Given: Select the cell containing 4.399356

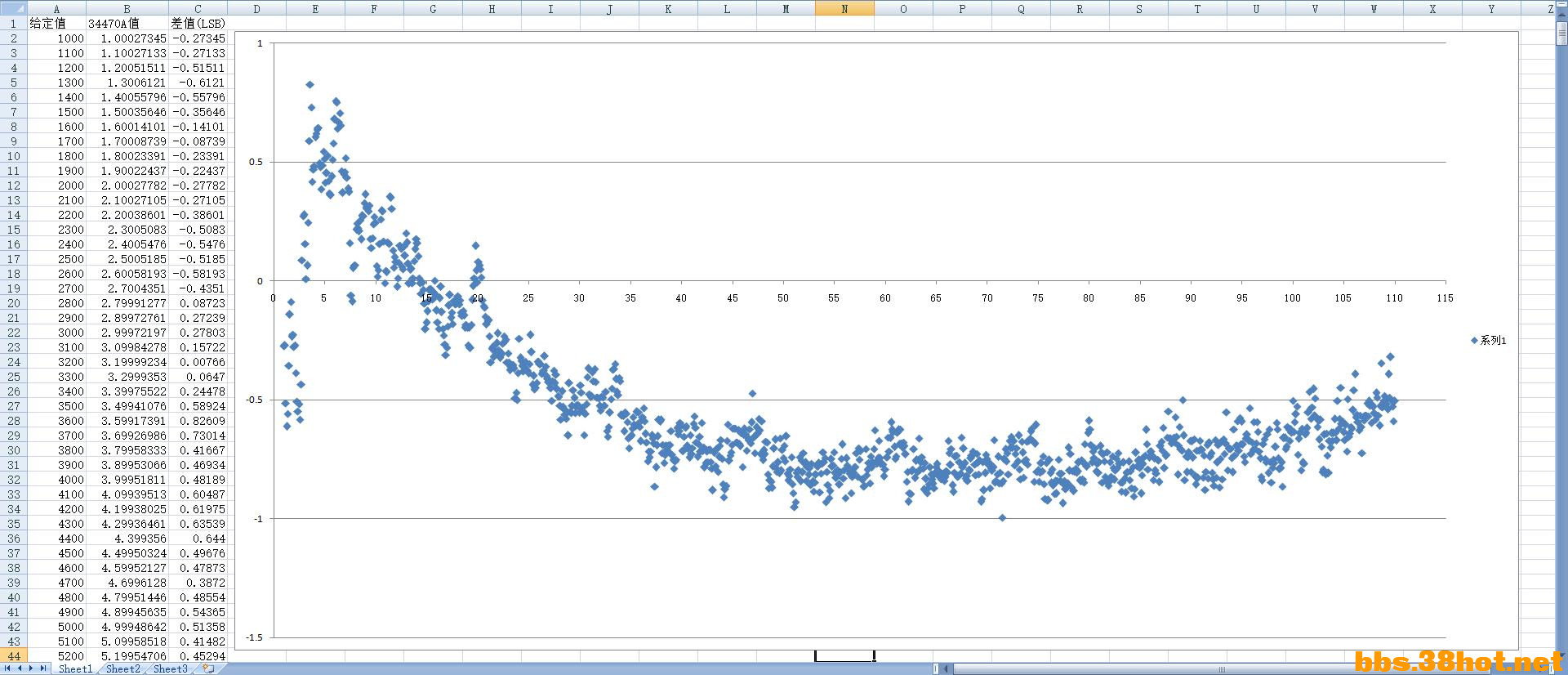Looking at the screenshot, I should coord(127,538).
